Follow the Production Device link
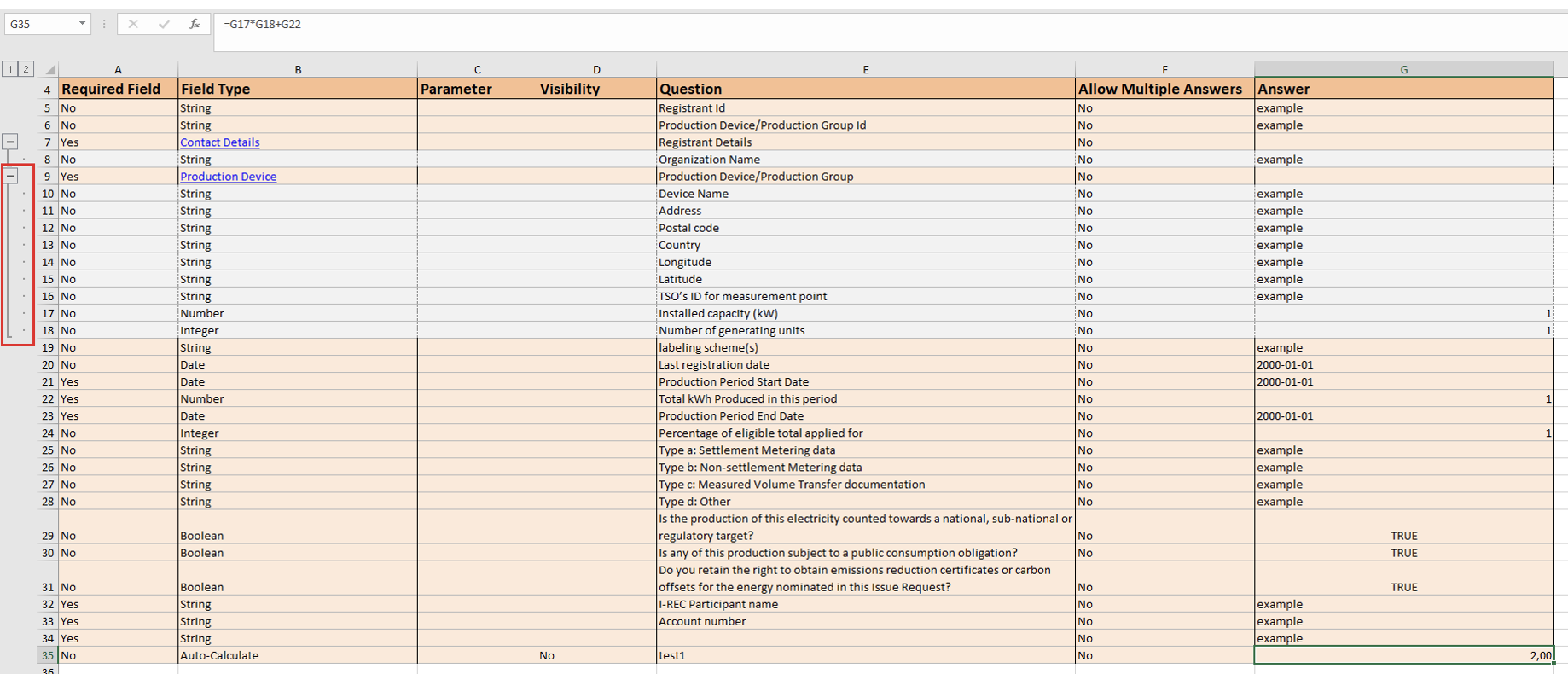Image resolution: width=1568 pixels, height=674 pixels. 228,177
